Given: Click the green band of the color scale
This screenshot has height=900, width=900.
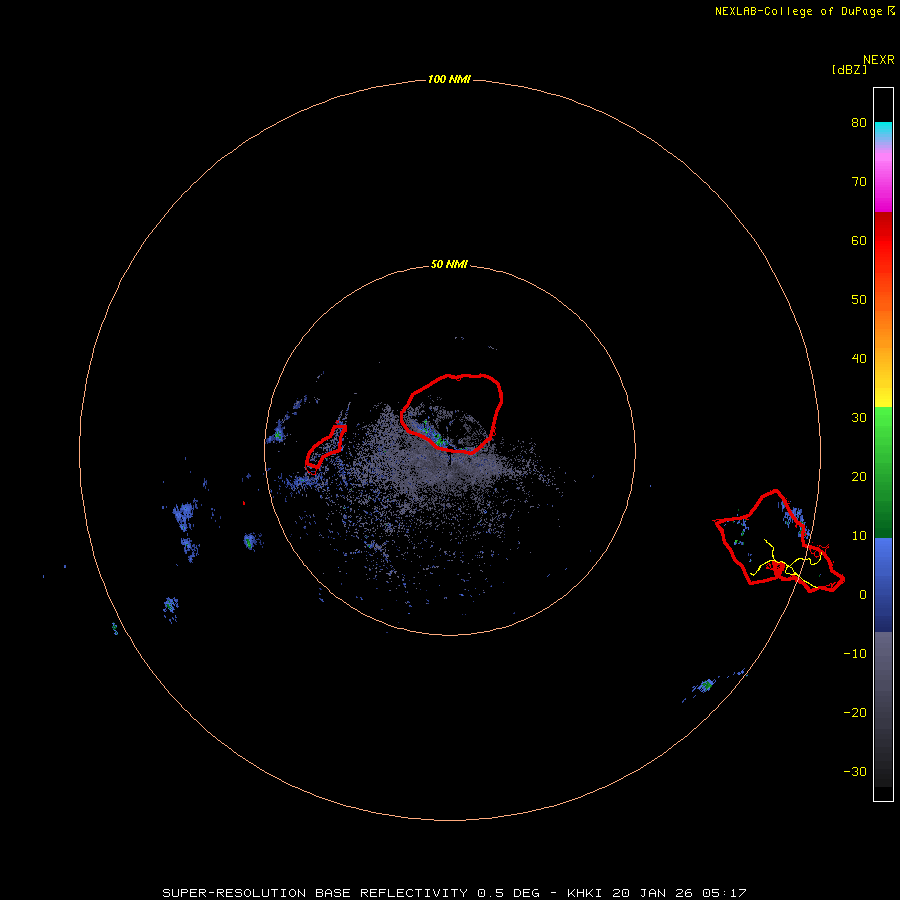Looking at the screenshot, I should (x=883, y=472).
